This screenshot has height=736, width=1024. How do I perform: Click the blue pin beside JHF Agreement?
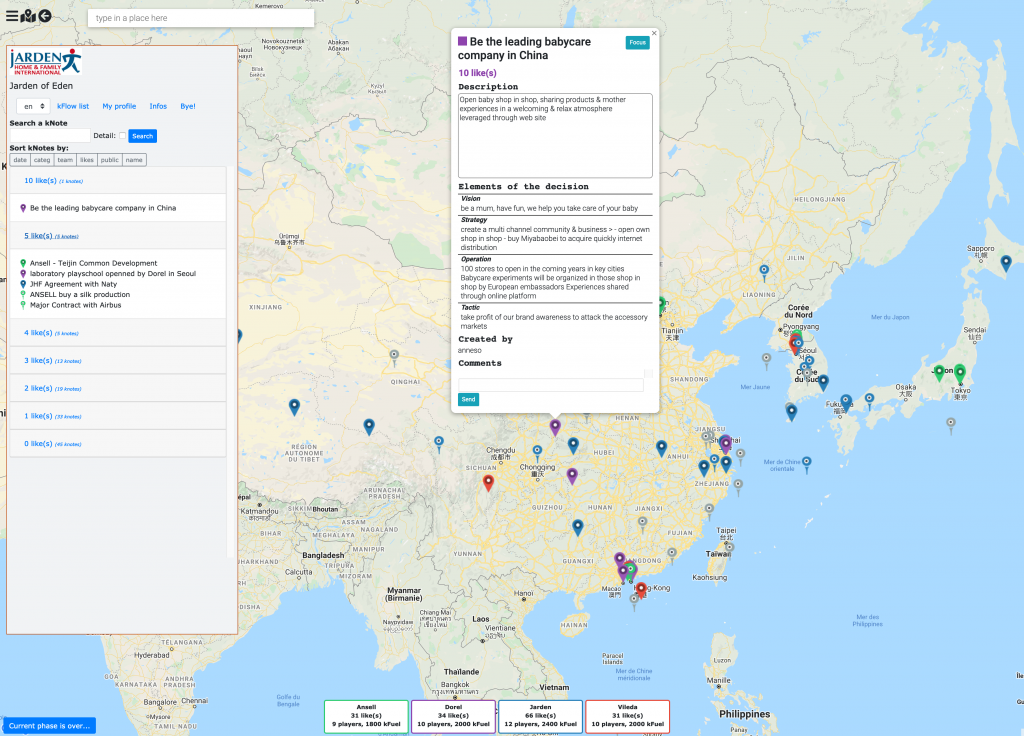[23, 284]
